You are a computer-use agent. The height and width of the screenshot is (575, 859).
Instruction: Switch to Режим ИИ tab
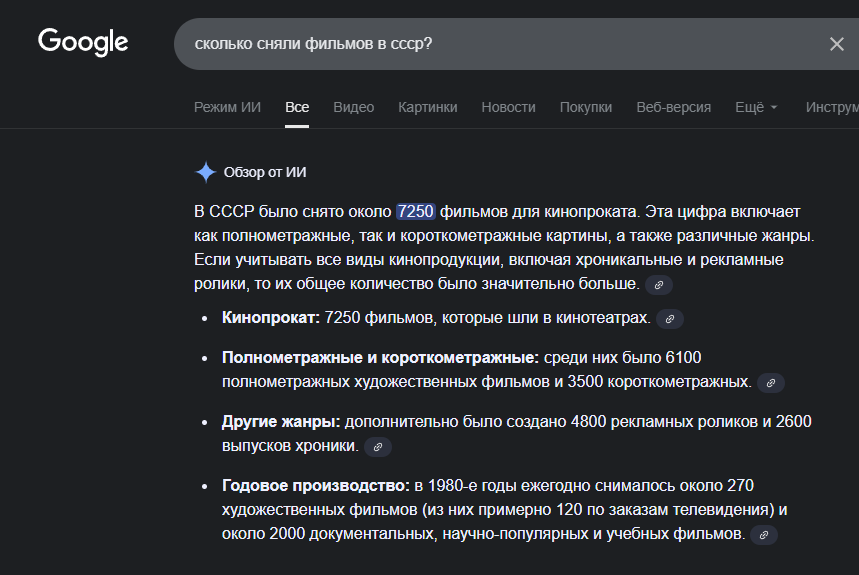[x=227, y=107]
